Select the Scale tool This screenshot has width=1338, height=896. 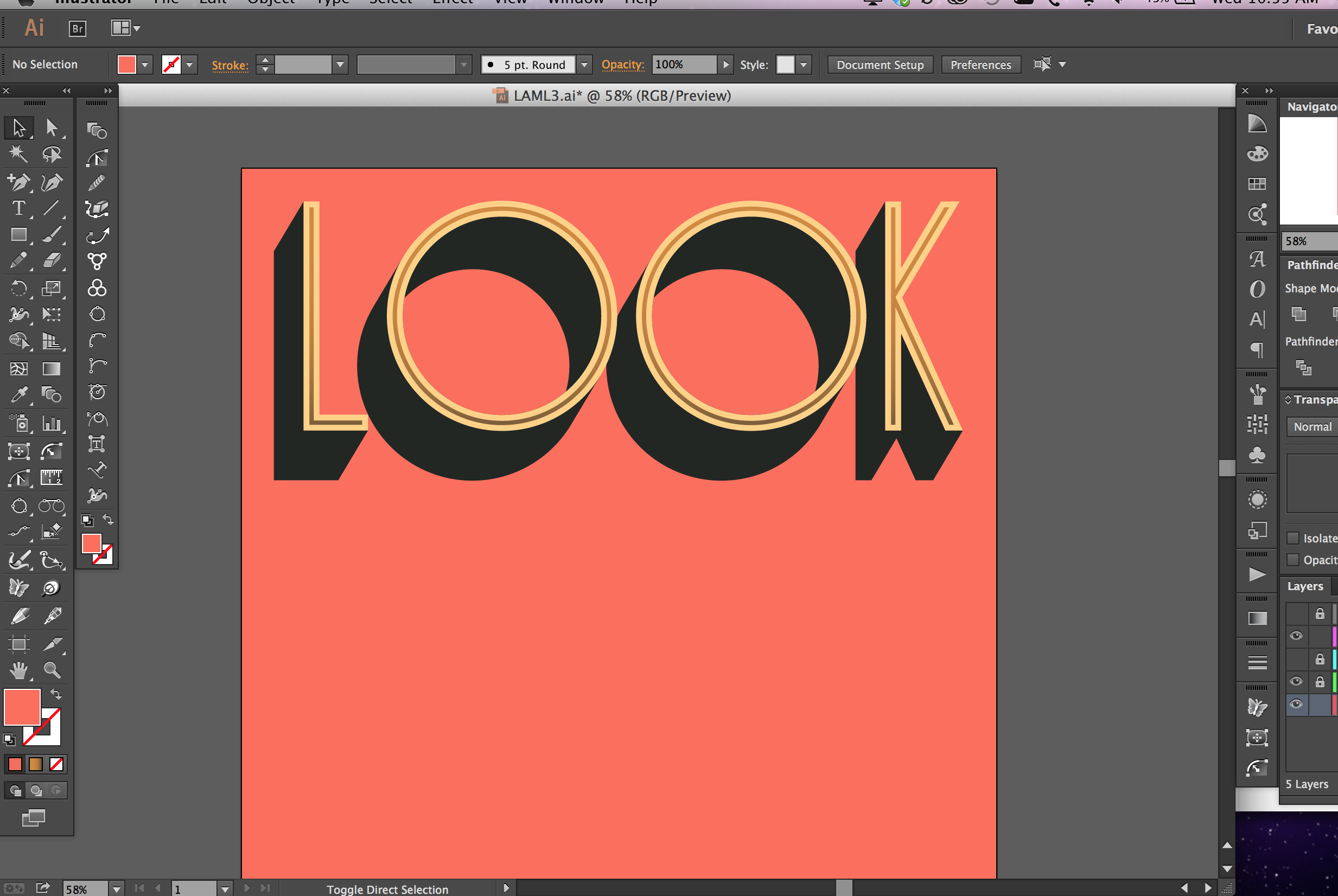tap(52, 288)
